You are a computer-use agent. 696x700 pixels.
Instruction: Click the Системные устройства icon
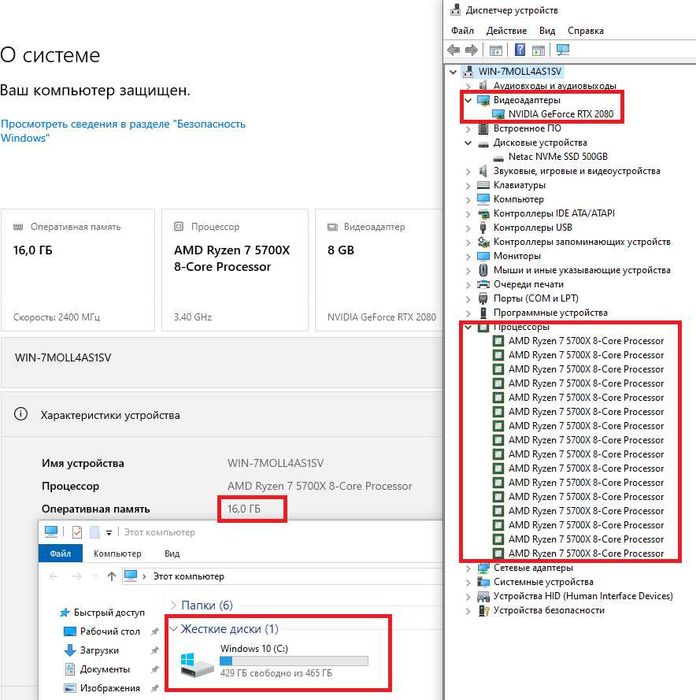coord(483,582)
